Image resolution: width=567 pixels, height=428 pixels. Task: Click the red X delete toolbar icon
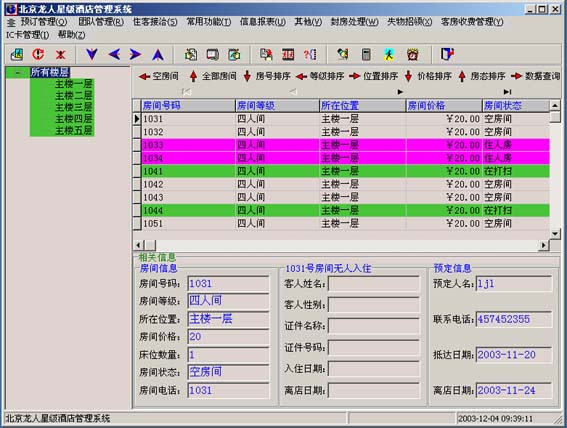60,55
